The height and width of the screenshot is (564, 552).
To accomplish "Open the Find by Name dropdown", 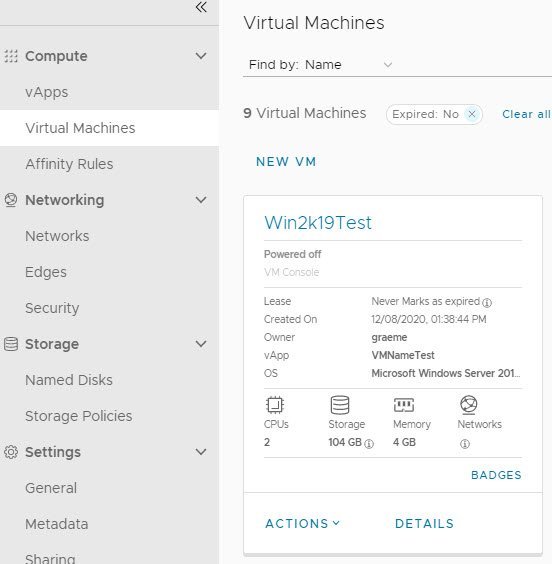I will pos(320,65).
